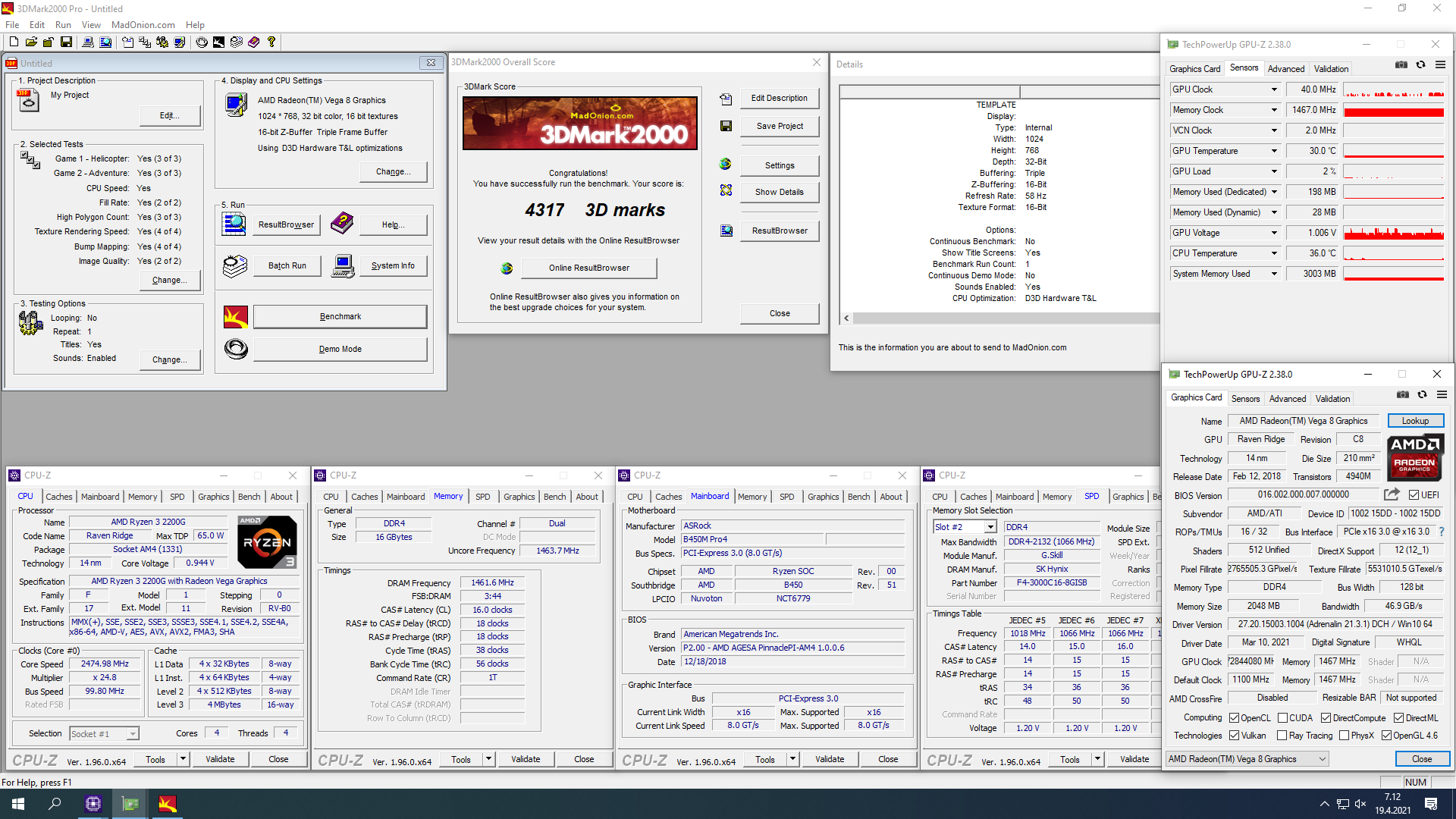
Task: Toggle the PhysX checkbox
Action: (1344, 736)
